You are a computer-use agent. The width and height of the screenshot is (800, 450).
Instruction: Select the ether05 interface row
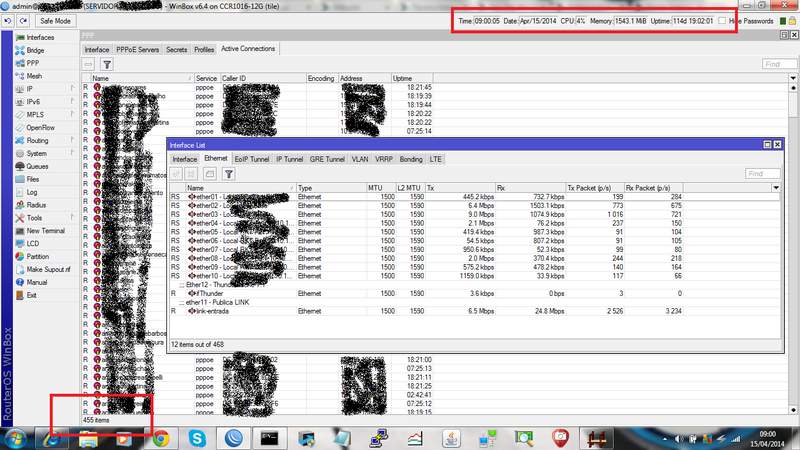pos(474,232)
